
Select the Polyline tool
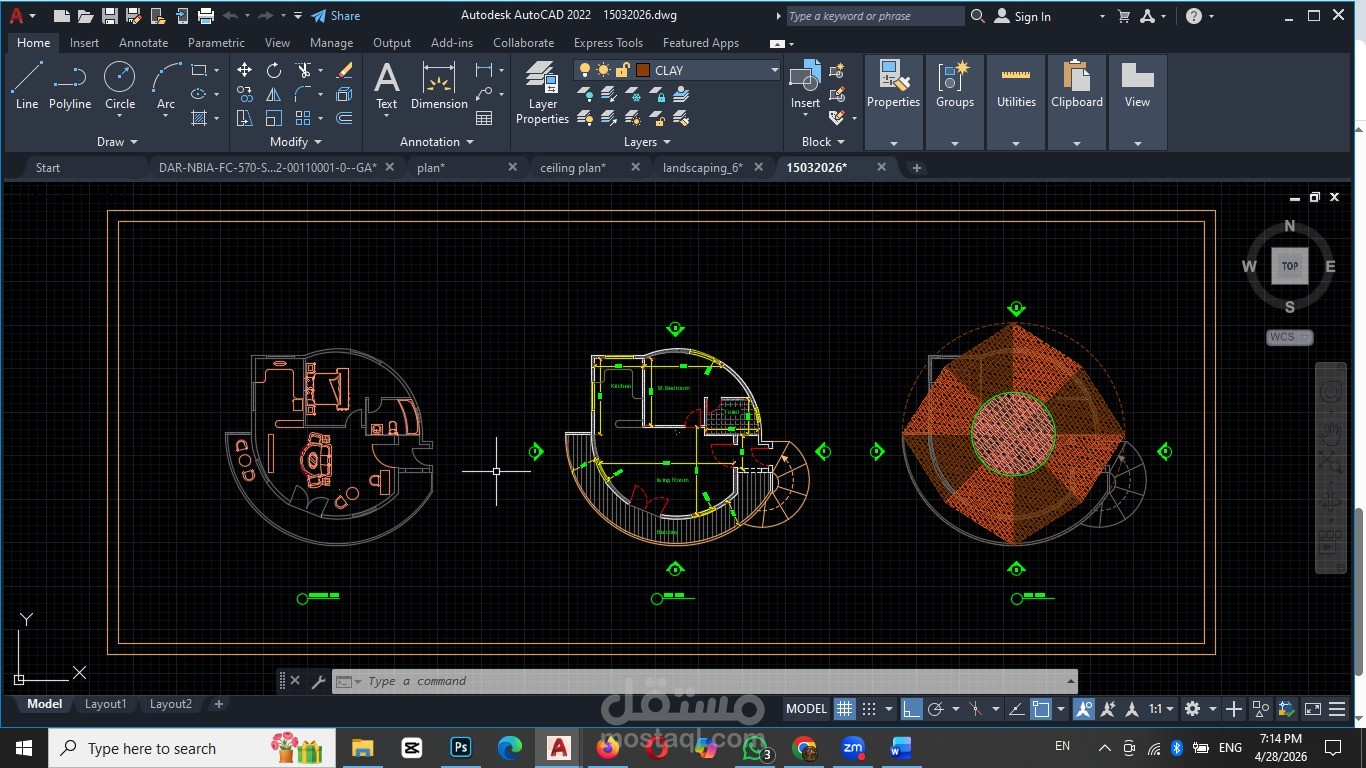[x=70, y=85]
